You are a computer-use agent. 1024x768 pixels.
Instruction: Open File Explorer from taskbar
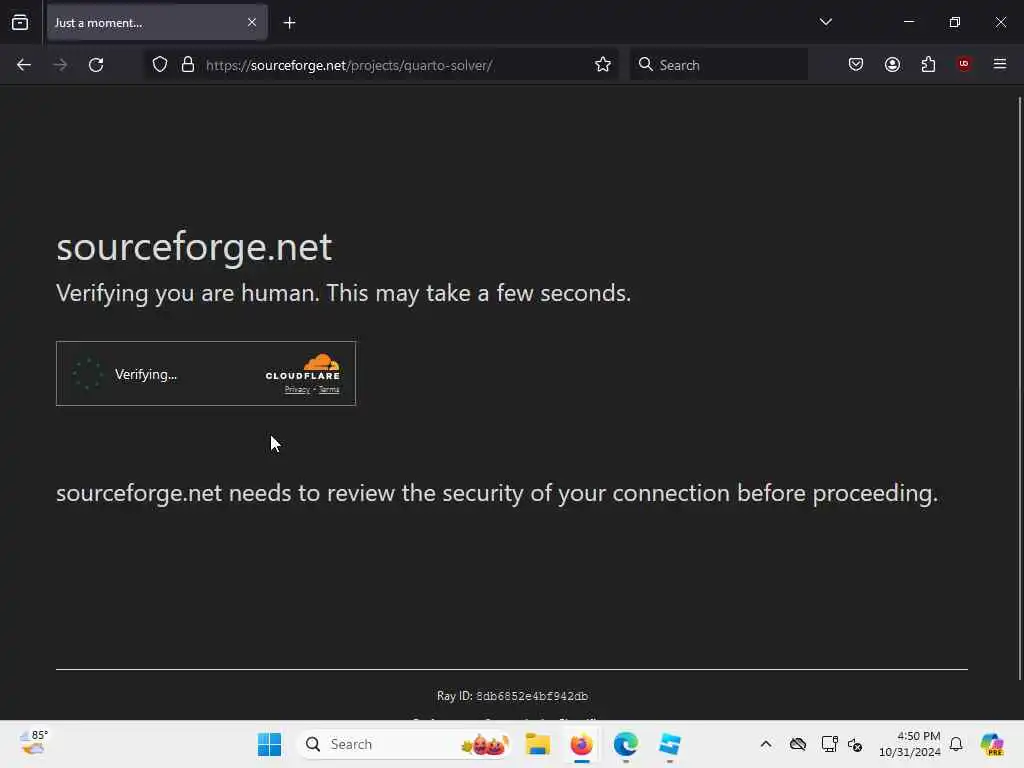[537, 744]
